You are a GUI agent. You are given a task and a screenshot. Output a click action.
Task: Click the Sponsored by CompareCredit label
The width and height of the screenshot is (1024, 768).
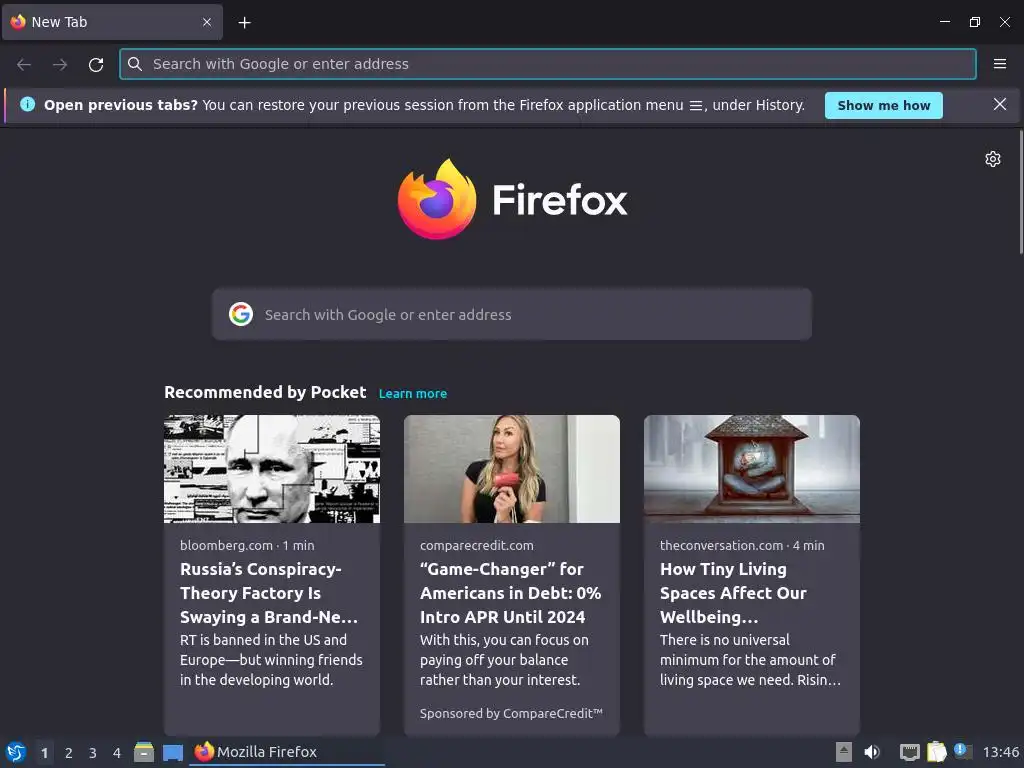click(x=511, y=714)
